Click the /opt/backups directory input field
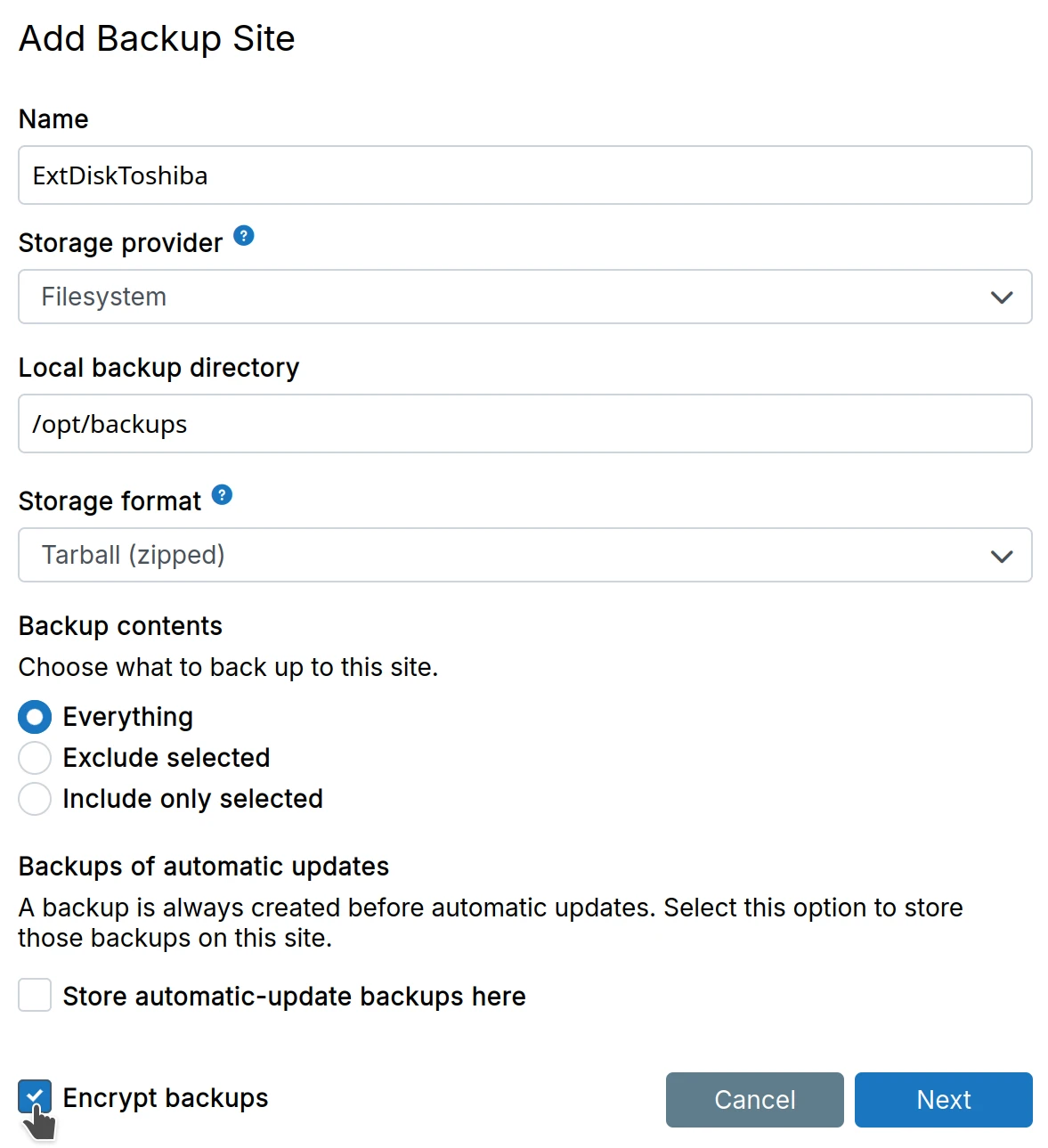This screenshot has width=1048, height=1148. click(524, 424)
